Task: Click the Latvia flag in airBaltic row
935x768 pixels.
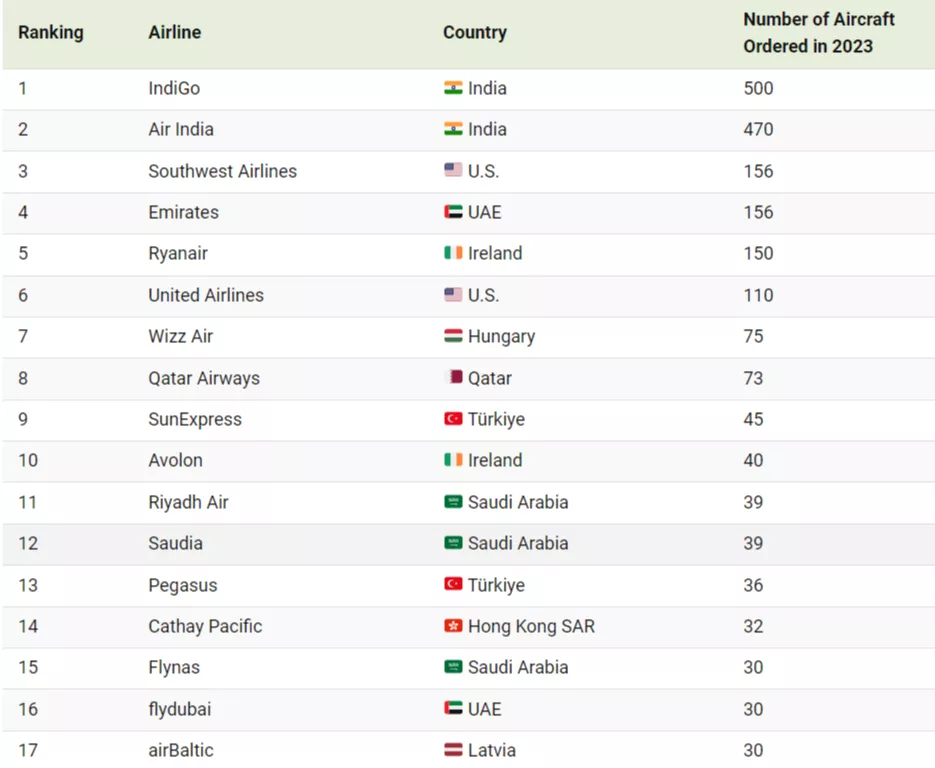Action: tap(453, 750)
